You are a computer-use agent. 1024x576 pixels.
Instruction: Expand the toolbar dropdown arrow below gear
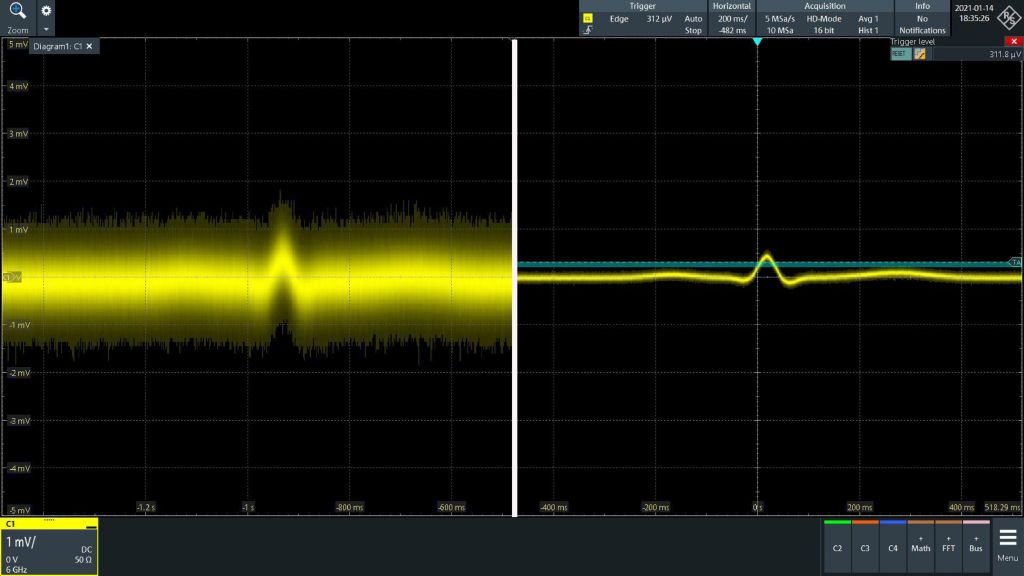(47, 28)
